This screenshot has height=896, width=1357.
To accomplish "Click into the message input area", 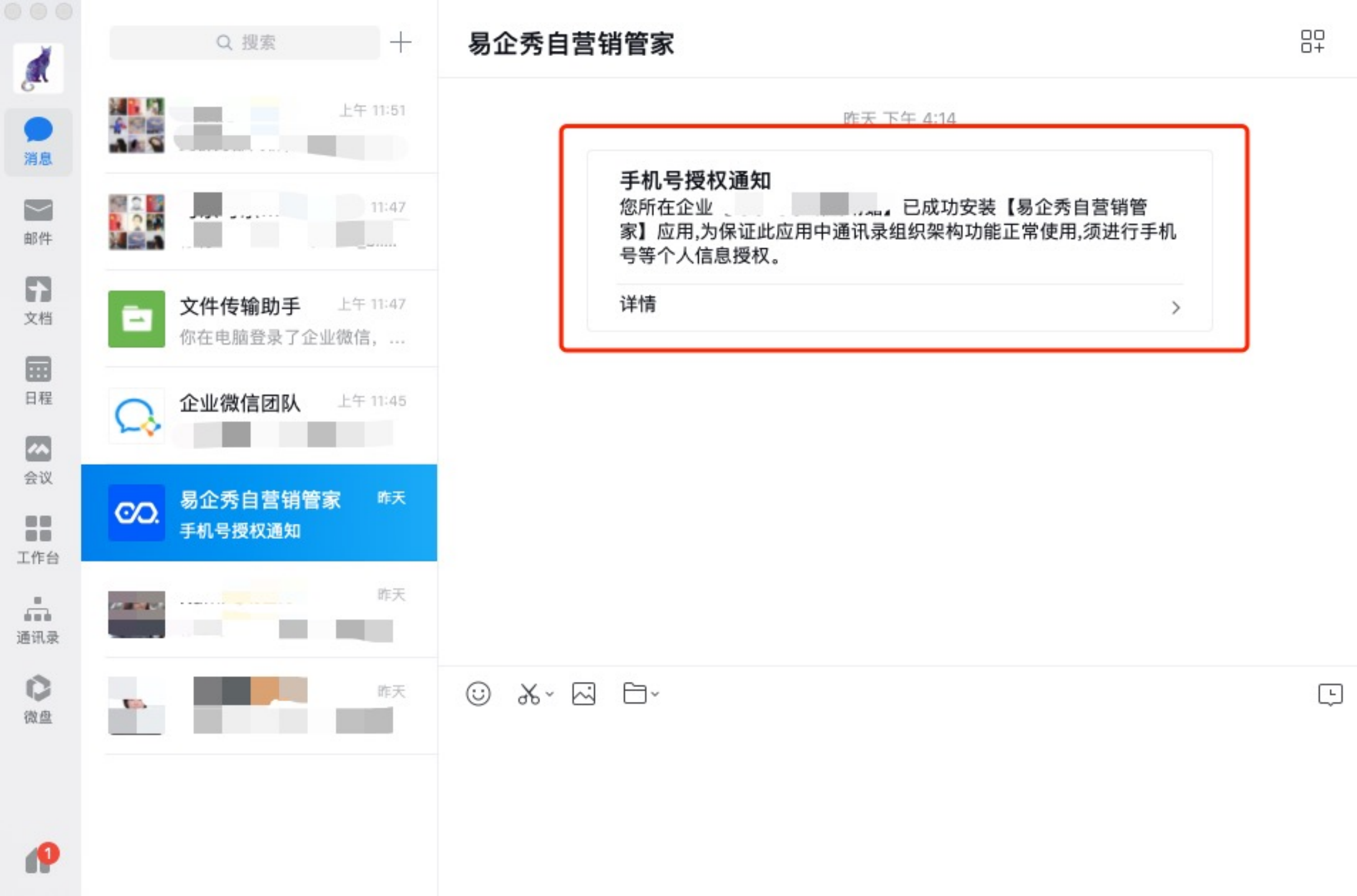I will click(897, 803).
